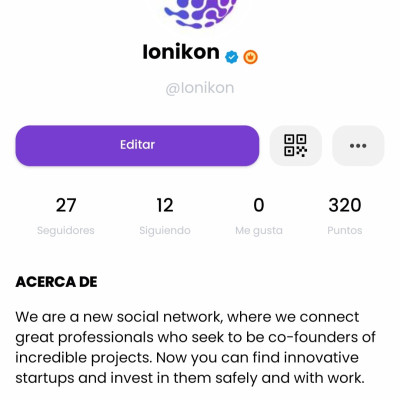The height and width of the screenshot is (400, 400).
Task: View the 12 following count
Action: coord(165,205)
